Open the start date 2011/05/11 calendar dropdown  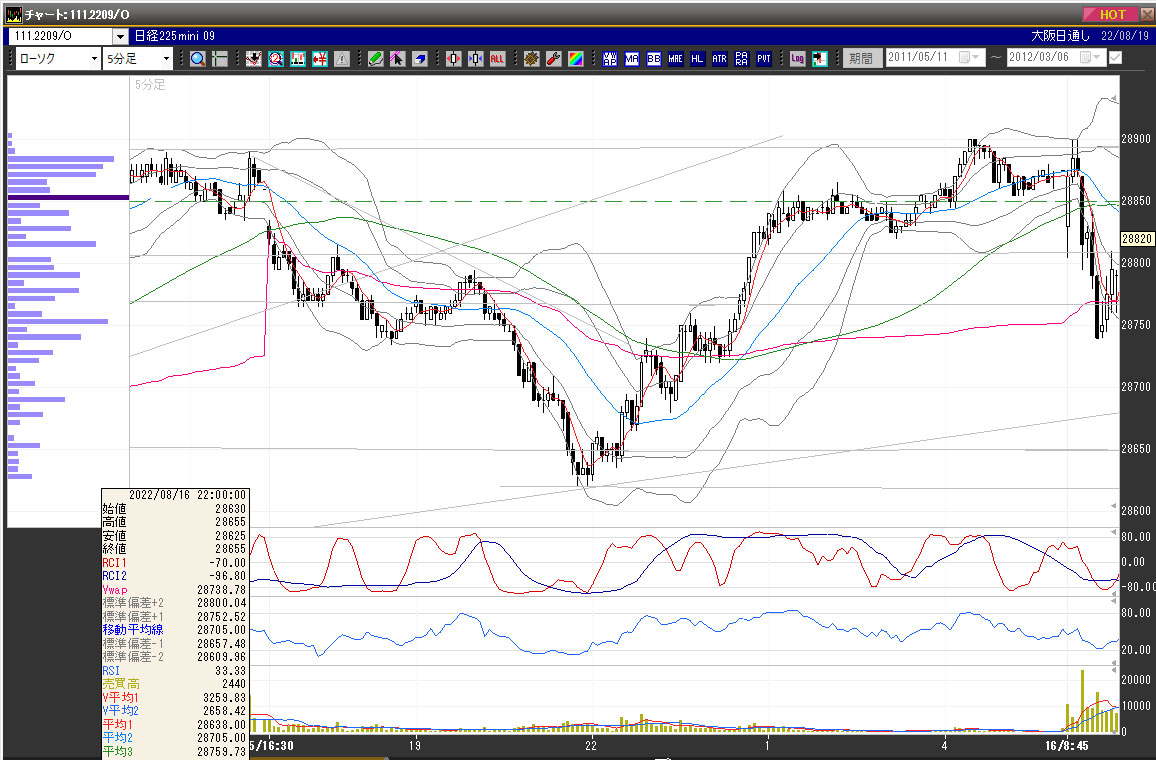[968, 57]
